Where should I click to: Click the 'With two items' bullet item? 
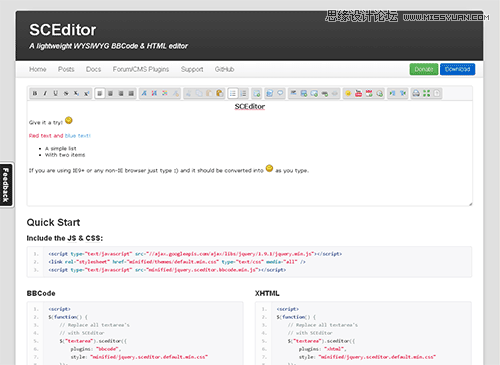coord(65,155)
